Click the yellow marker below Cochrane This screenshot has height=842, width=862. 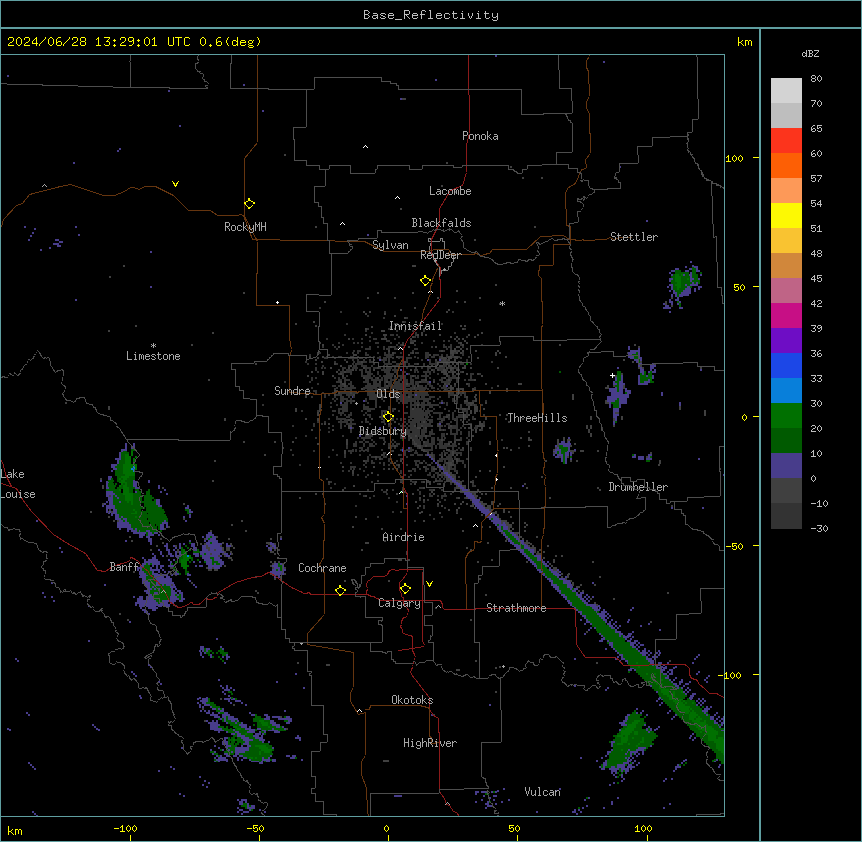pos(340,590)
